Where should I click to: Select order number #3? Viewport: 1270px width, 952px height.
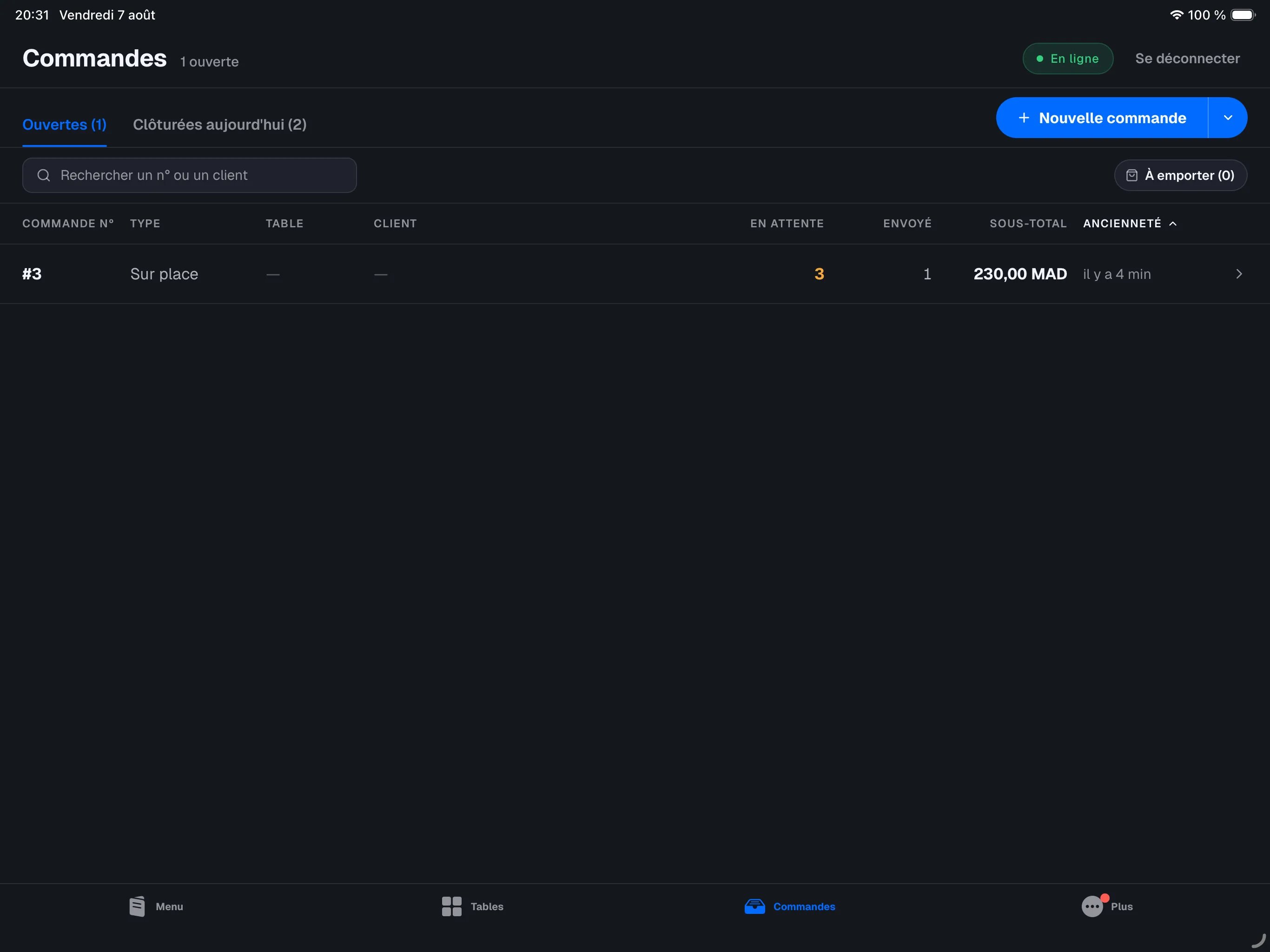[x=32, y=274]
